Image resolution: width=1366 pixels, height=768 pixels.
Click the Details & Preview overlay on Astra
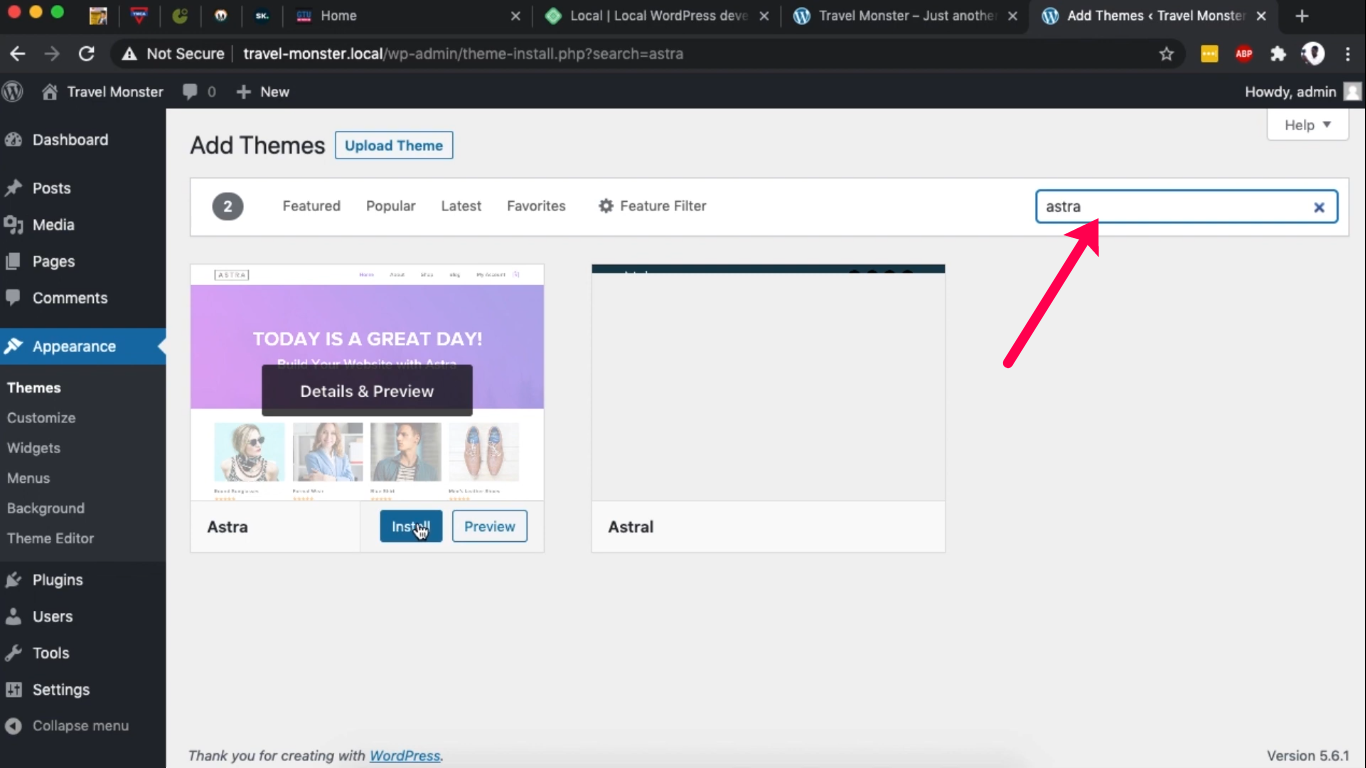367,391
